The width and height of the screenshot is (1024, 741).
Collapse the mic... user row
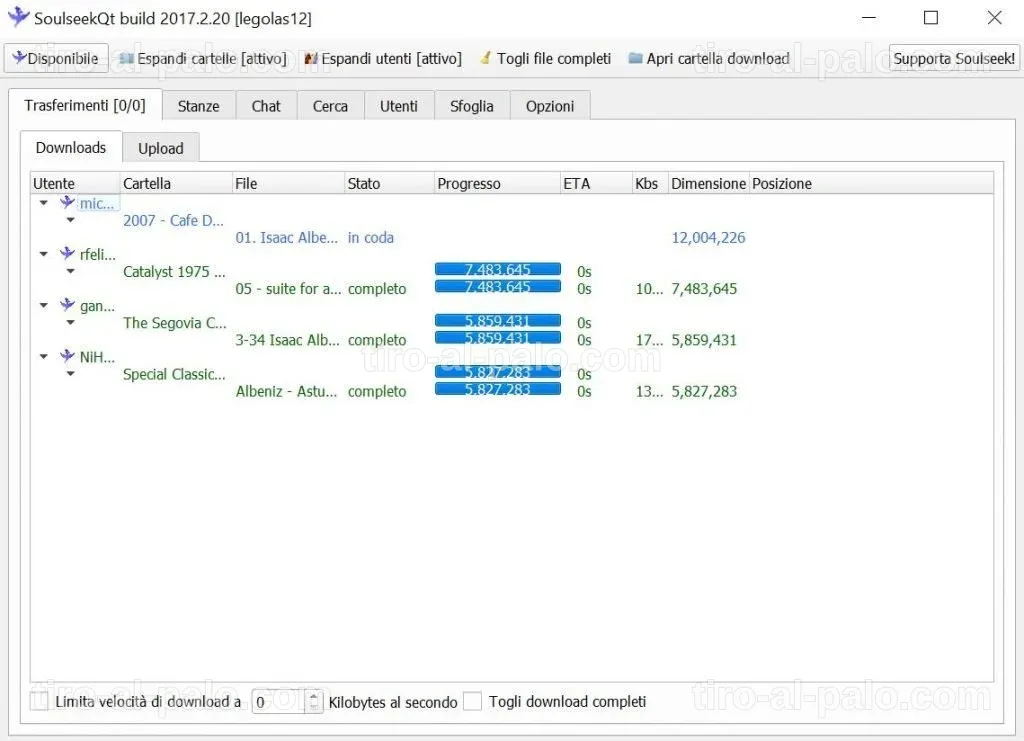44,203
